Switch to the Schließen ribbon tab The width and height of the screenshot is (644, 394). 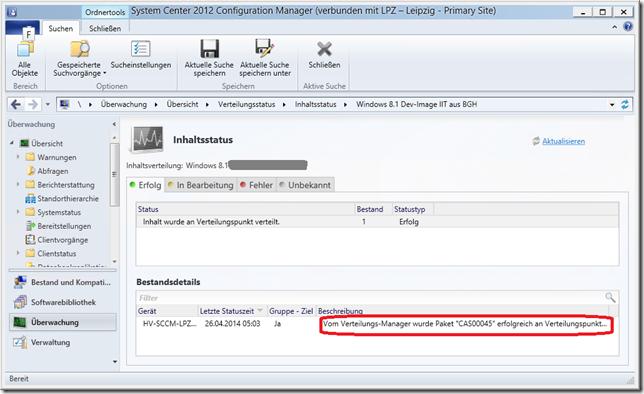point(105,28)
